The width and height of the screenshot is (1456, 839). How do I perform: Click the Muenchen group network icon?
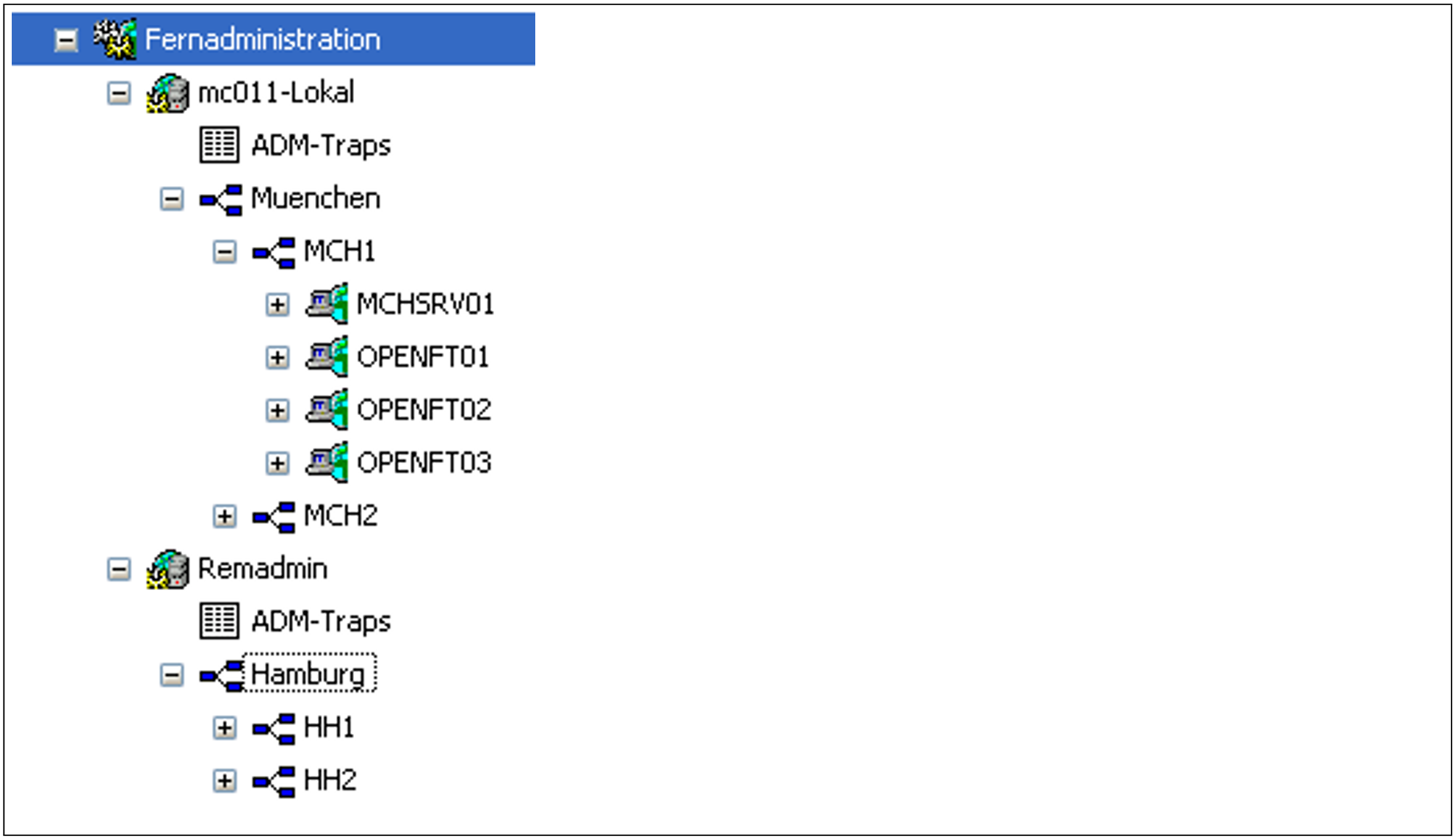[220, 199]
